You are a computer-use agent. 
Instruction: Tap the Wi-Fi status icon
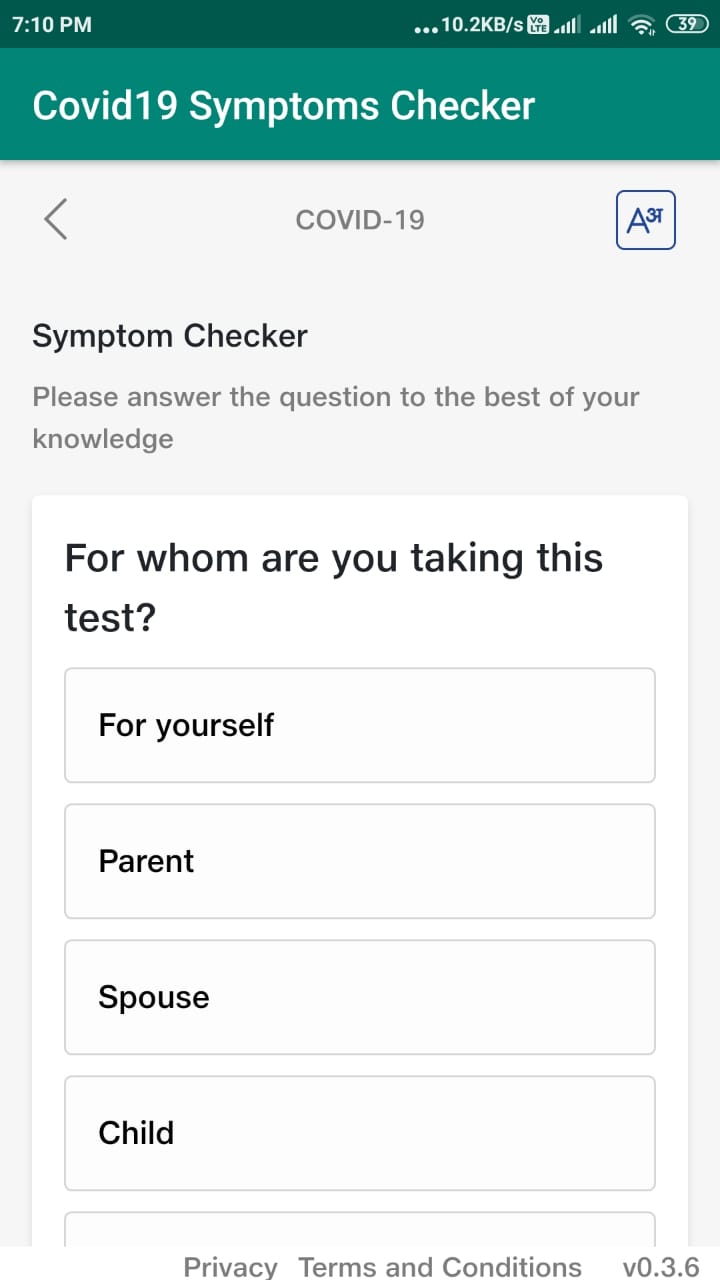[642, 24]
